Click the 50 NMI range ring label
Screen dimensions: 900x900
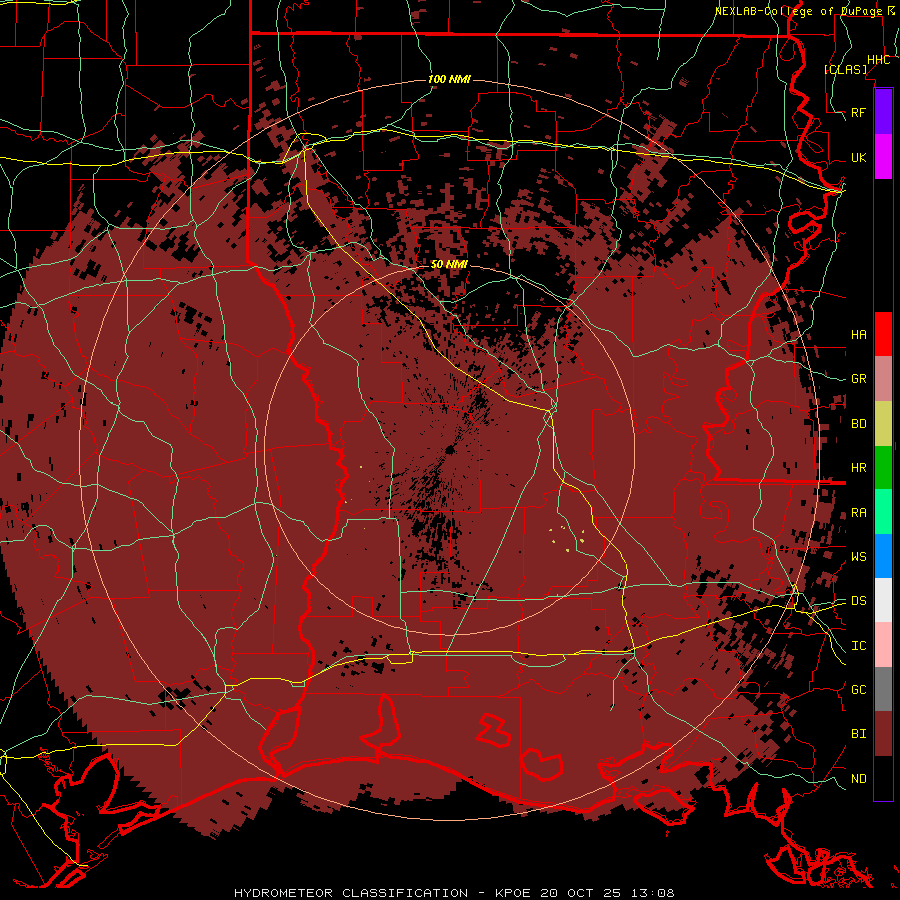[x=449, y=264]
